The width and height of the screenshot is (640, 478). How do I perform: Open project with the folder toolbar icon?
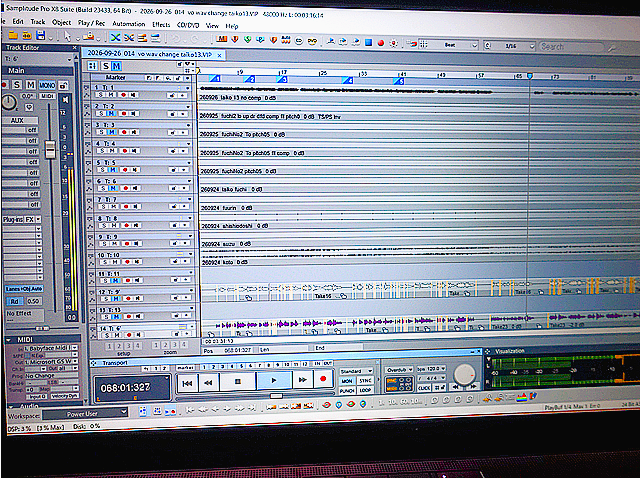click(13, 36)
